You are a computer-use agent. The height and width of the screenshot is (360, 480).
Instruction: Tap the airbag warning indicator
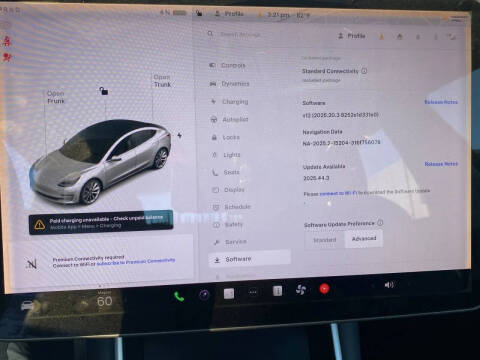(x=7, y=57)
